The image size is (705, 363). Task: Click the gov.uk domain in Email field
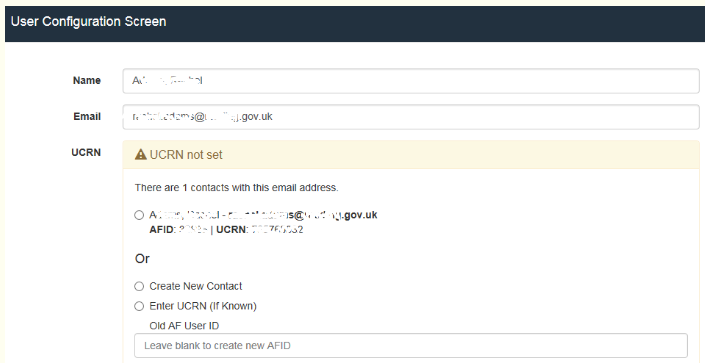[x=257, y=117]
